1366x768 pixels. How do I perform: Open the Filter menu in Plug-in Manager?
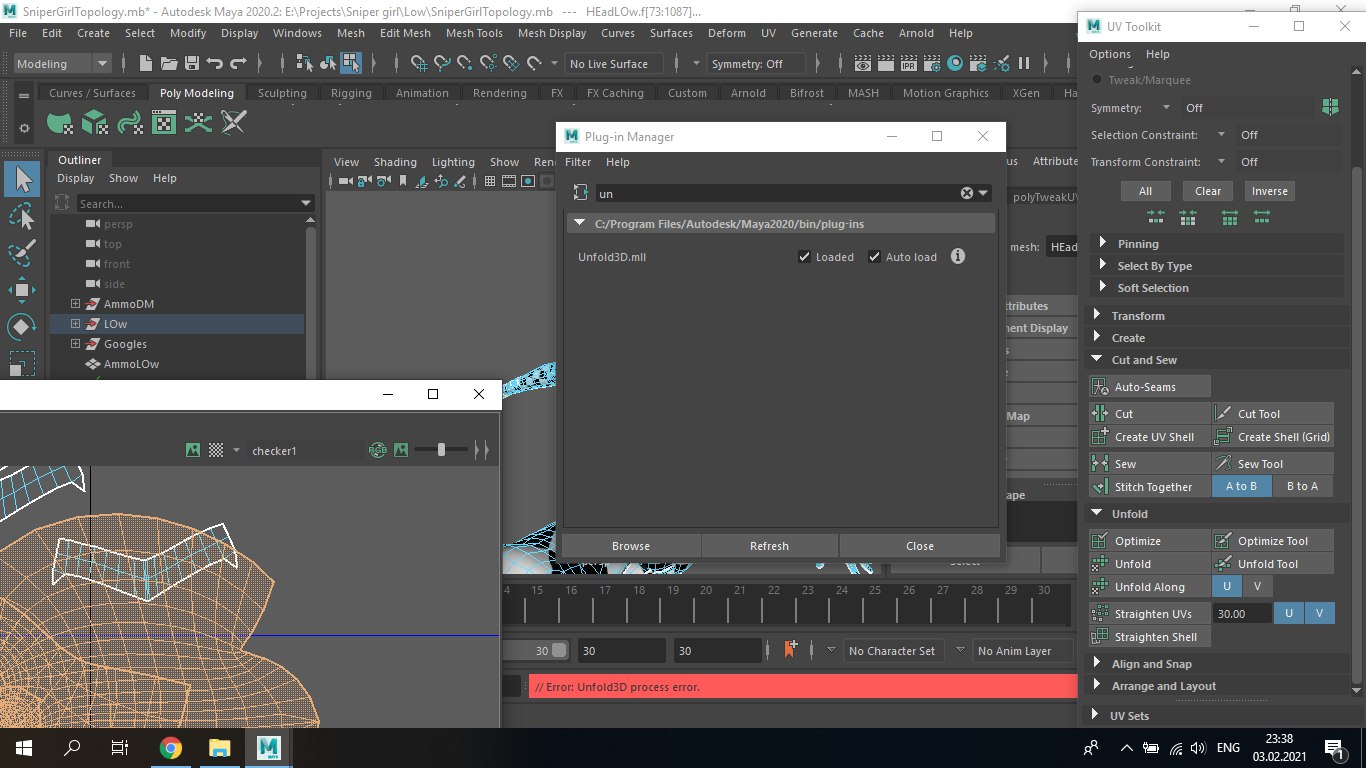[578, 162]
